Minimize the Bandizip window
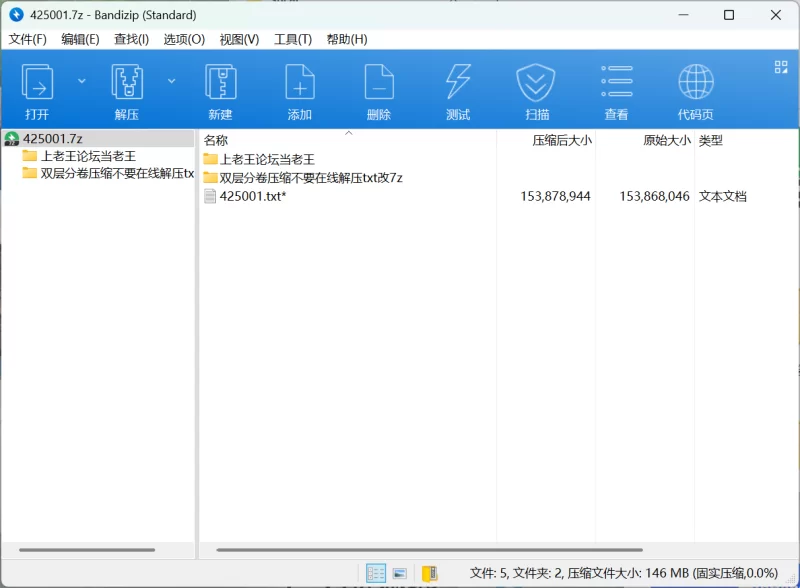Image resolution: width=800 pixels, height=588 pixels. tap(683, 15)
